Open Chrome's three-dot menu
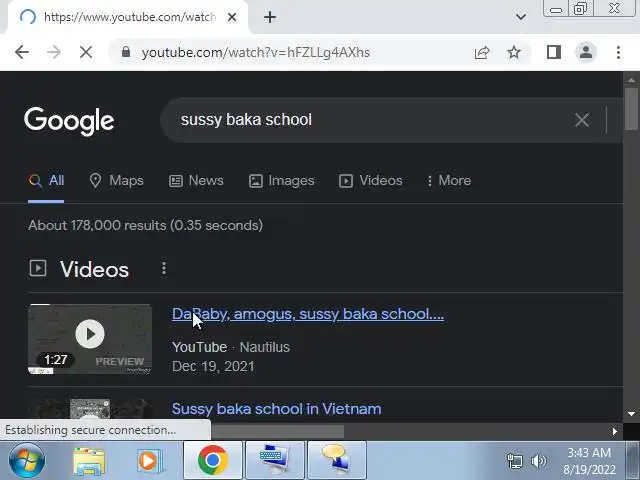Viewport: 640px width, 480px height. point(618,52)
